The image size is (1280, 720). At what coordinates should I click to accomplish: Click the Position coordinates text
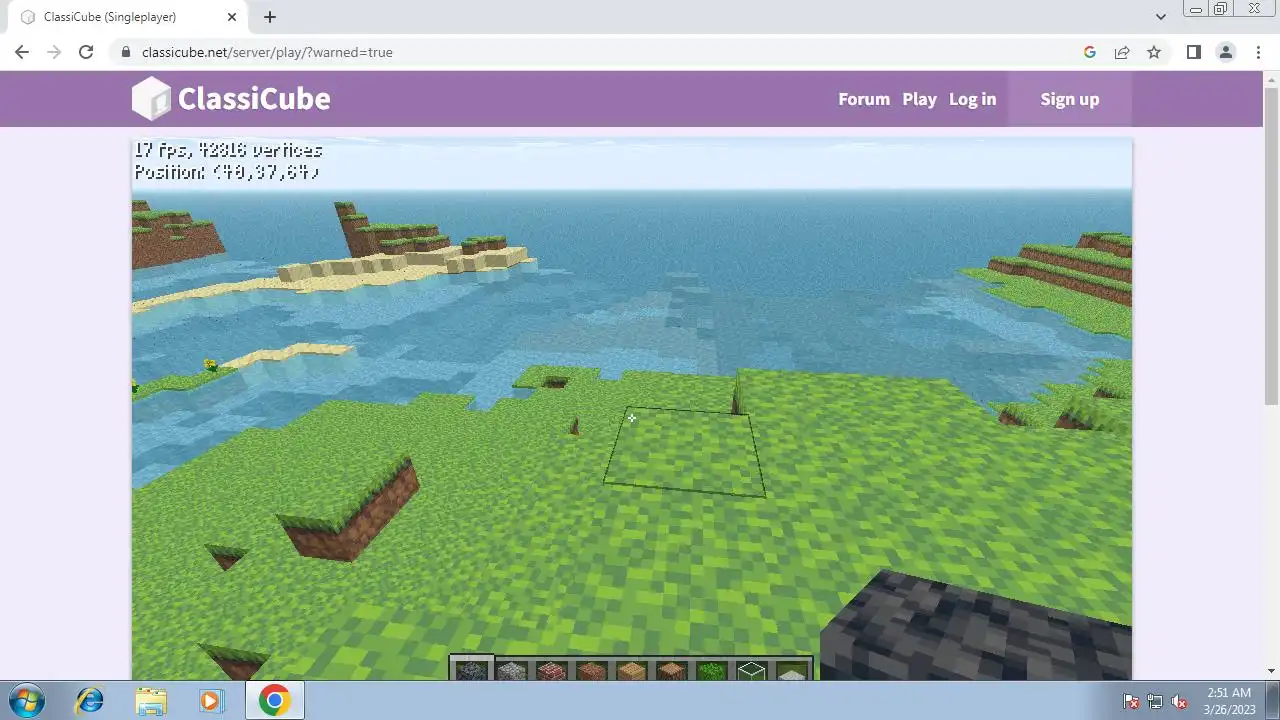(x=227, y=172)
